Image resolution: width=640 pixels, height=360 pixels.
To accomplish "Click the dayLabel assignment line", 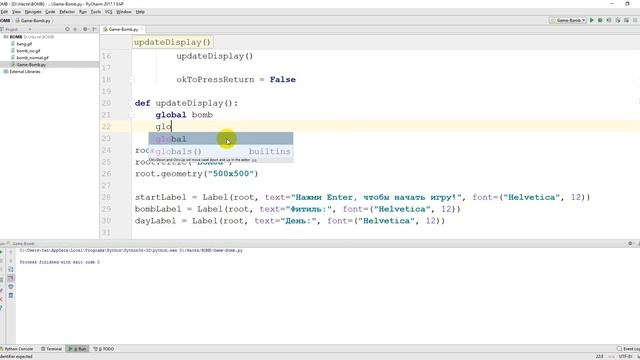I will pos(290,221).
